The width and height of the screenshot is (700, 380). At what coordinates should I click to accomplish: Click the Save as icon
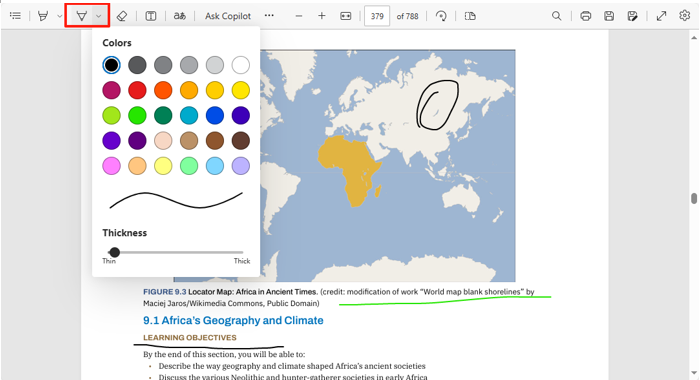pos(632,16)
